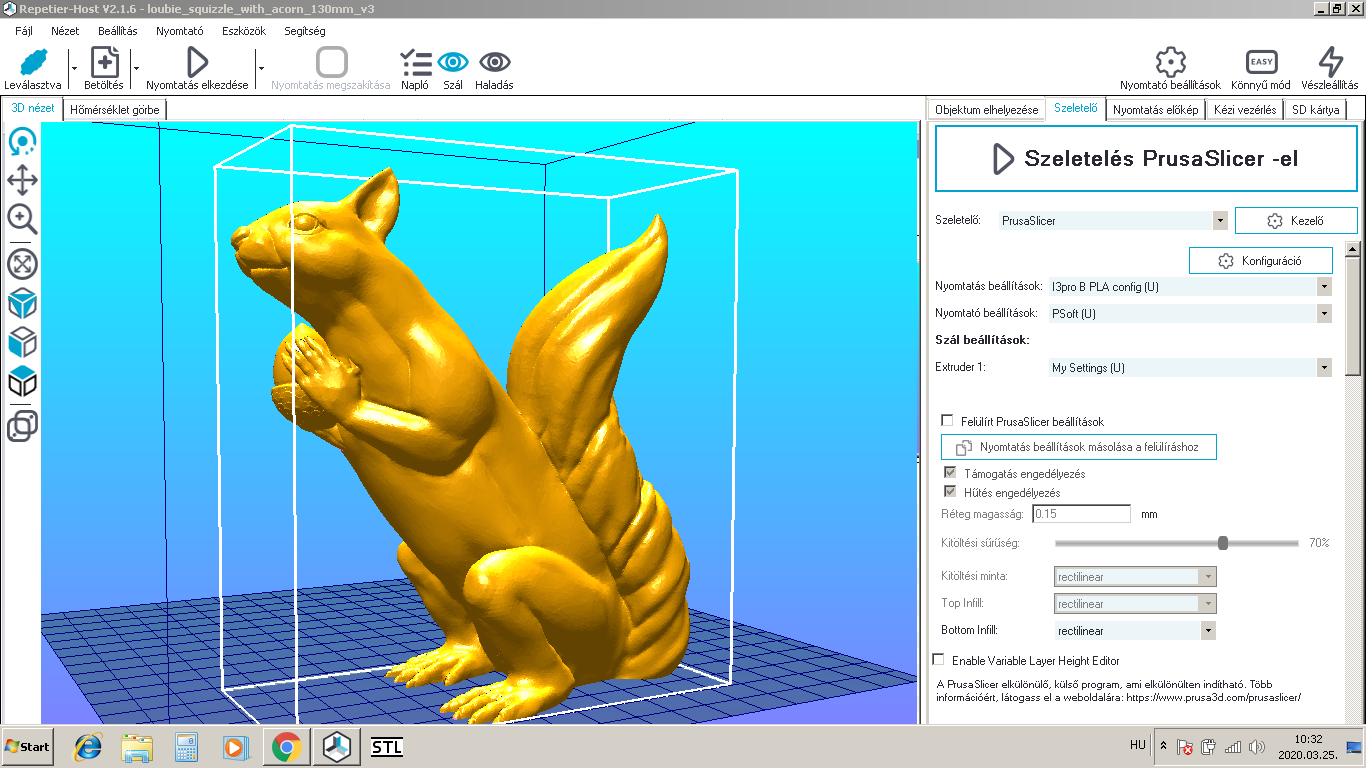
Task: Select the rotate view tool
Action: point(22,143)
